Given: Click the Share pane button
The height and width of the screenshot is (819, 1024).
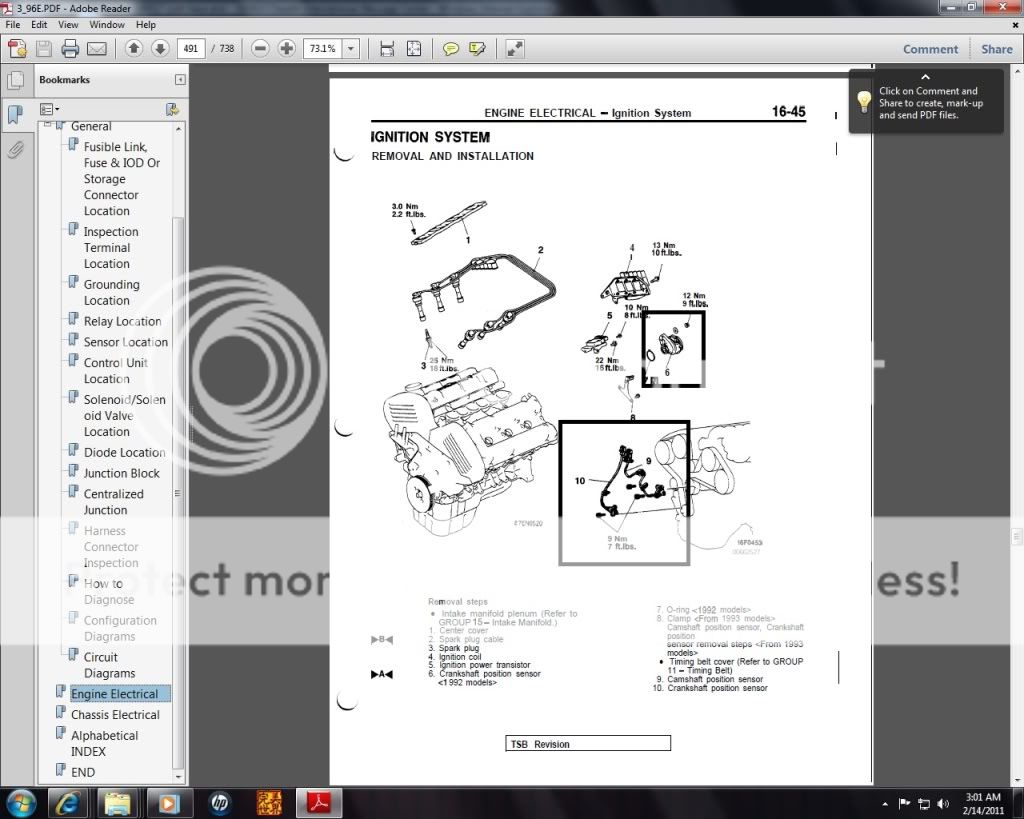Looking at the screenshot, I should (996, 49).
